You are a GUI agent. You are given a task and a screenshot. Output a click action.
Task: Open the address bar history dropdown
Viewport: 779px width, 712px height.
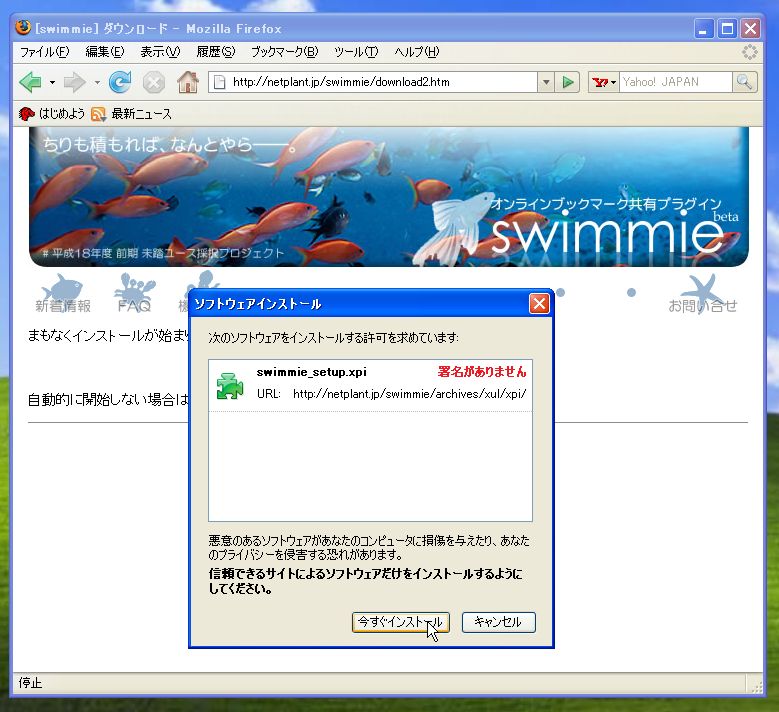[546, 82]
